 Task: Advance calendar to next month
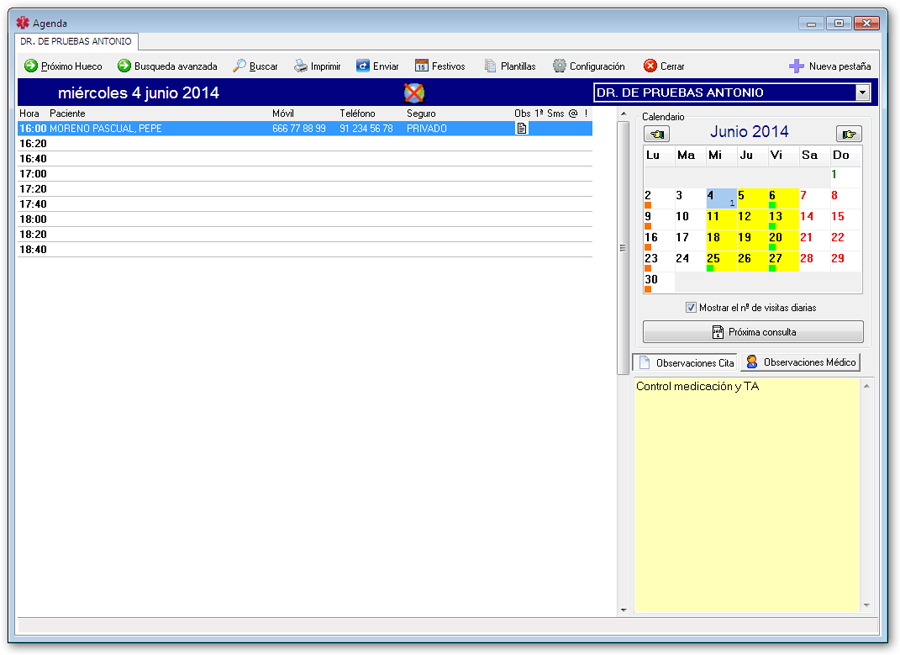[849, 133]
